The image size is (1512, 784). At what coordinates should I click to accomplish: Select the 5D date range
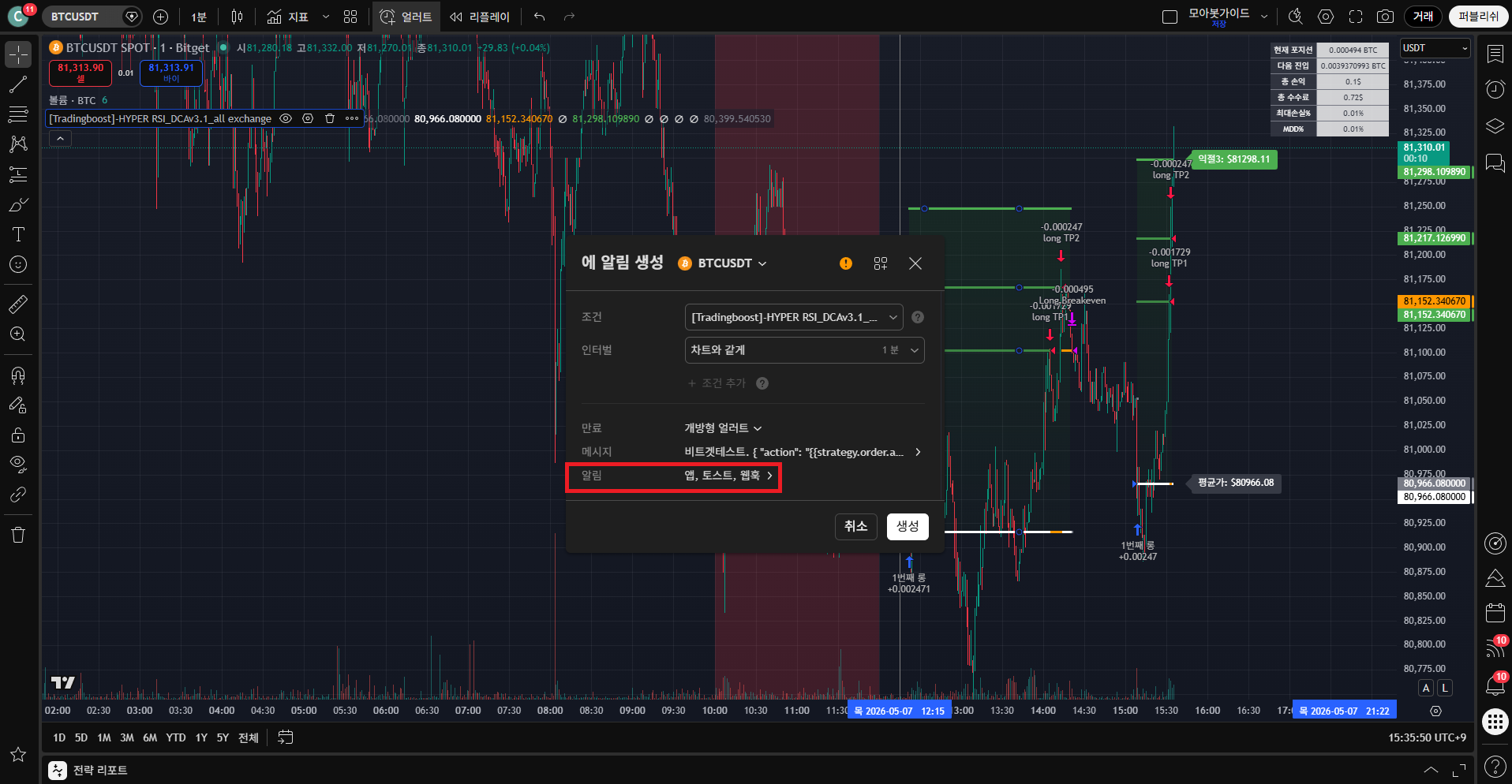[80, 737]
